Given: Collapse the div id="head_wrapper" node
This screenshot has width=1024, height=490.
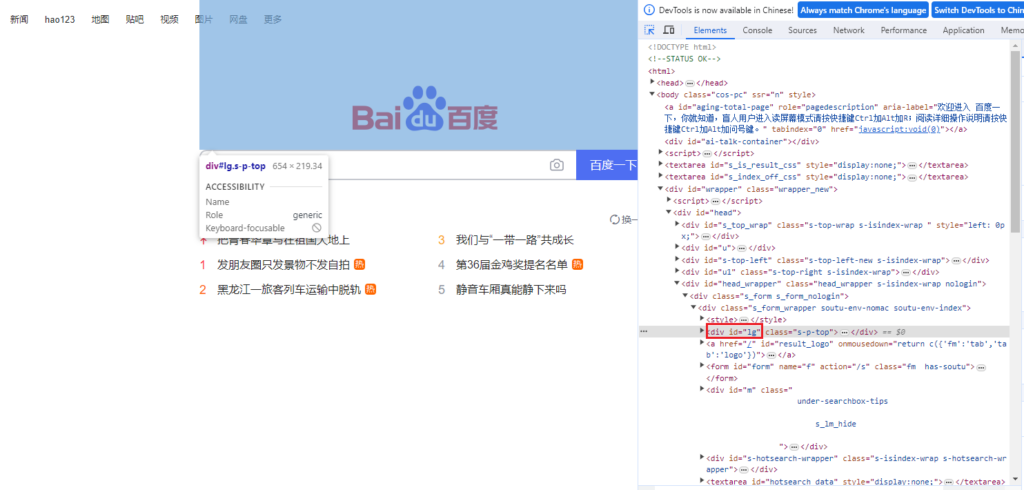Looking at the screenshot, I should pos(677,284).
